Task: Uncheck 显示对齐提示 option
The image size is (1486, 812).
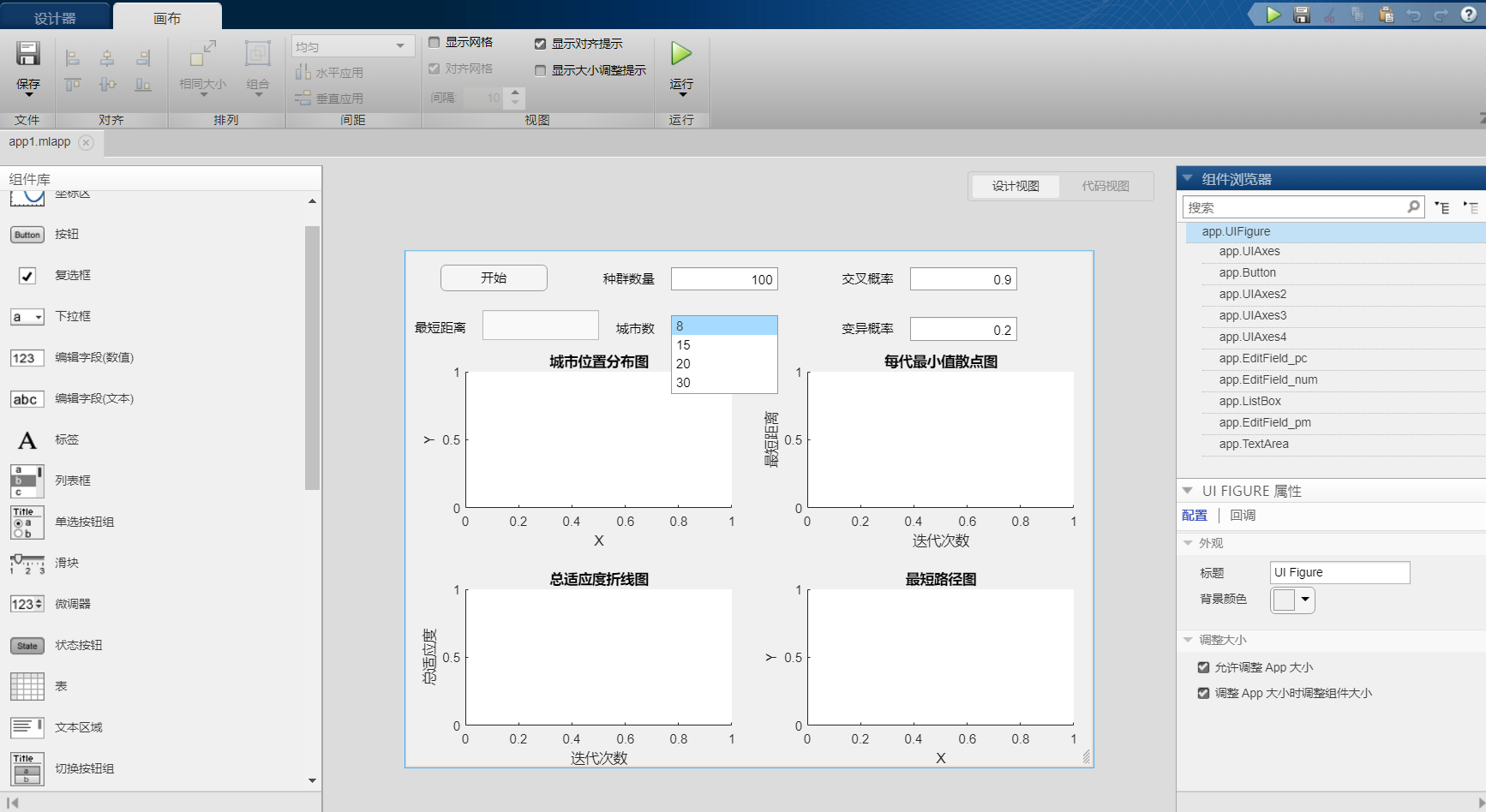Action: [541, 44]
